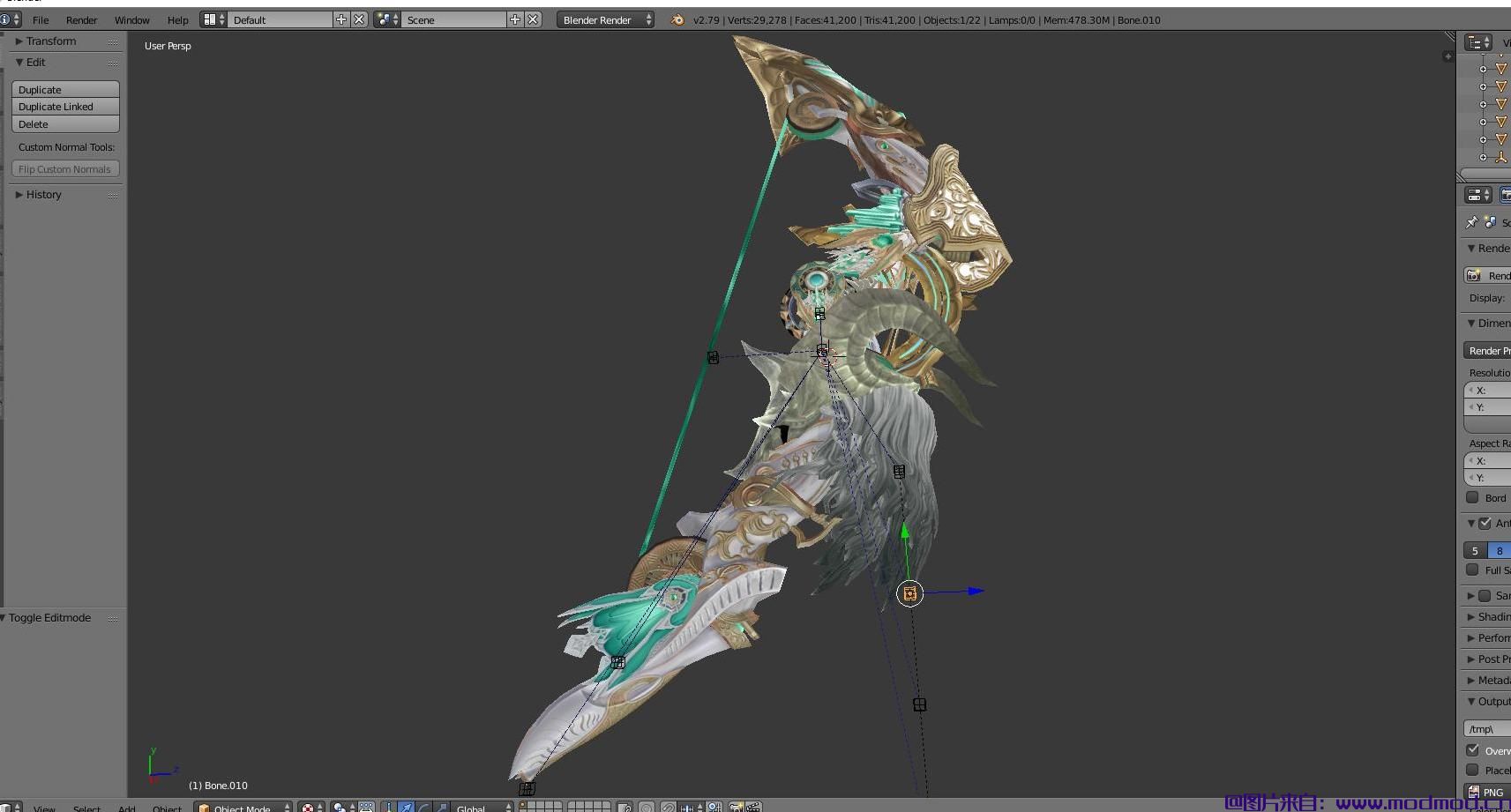The height and width of the screenshot is (812, 1511).
Task: Toggle the snap magnet icon
Action: [x=669, y=808]
